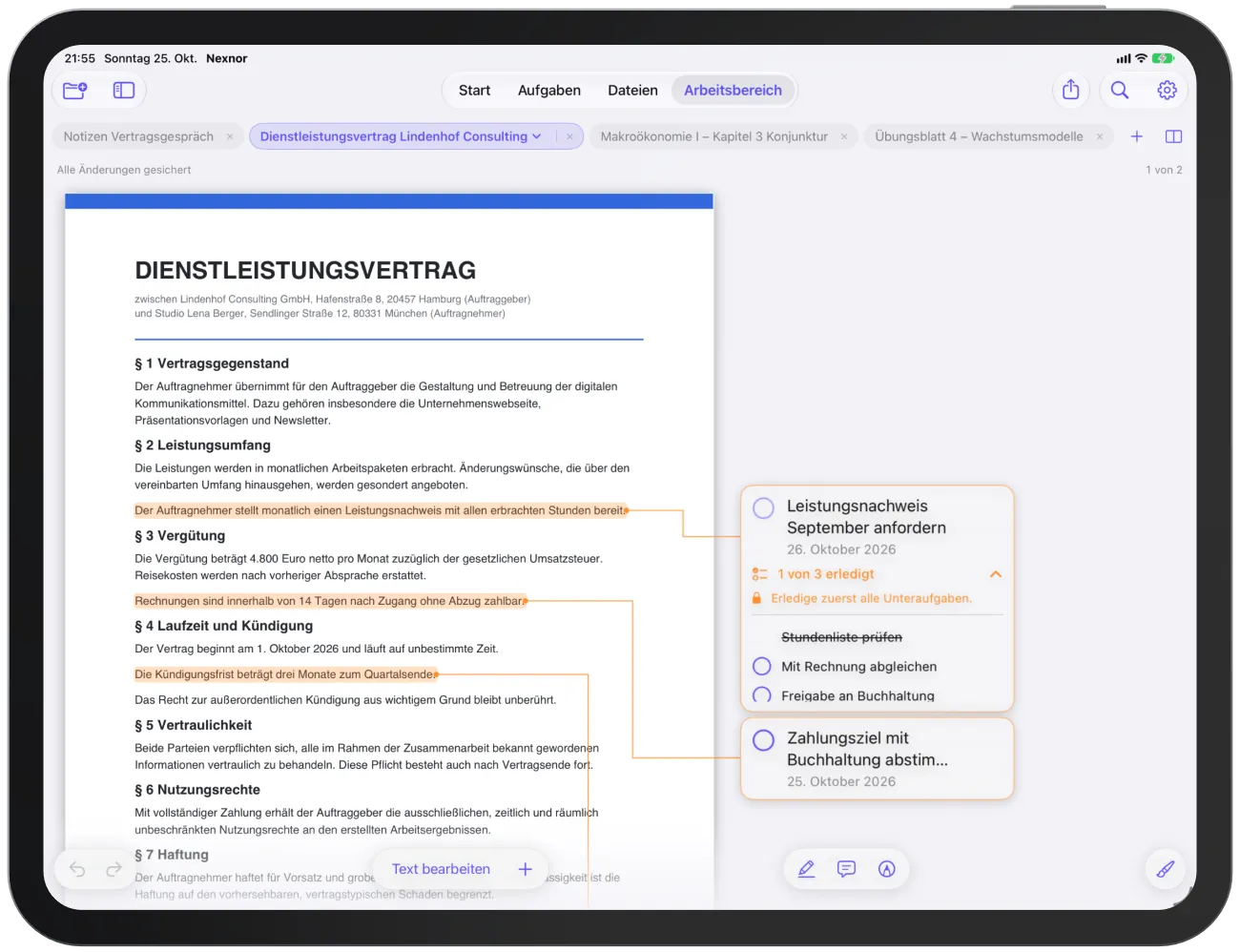The width and height of the screenshot is (1240, 952).
Task: Tap the DIENSTLEISTUNGSVERTRAG document title
Action: click(x=305, y=271)
